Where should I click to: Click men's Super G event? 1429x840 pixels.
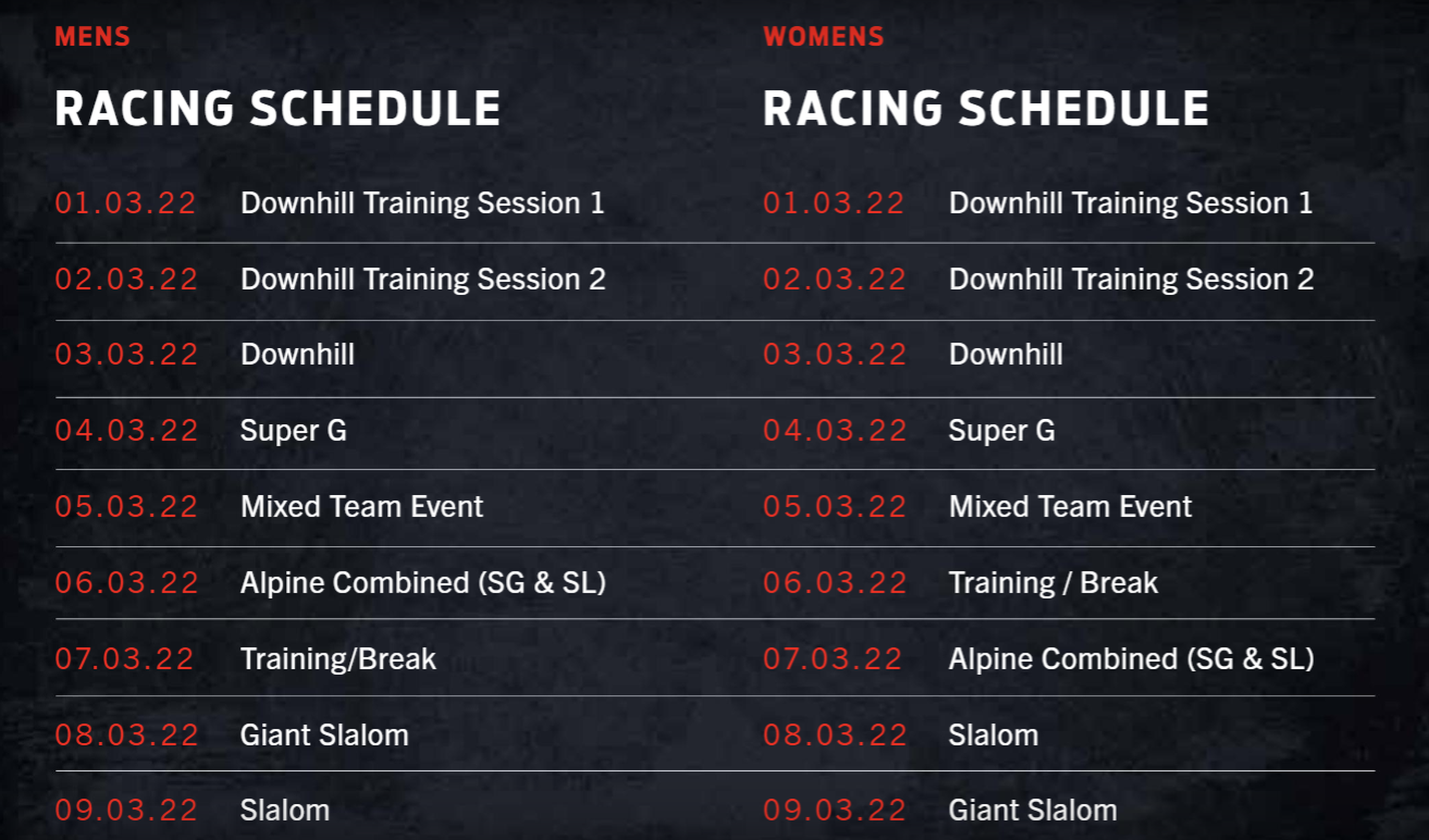(293, 431)
